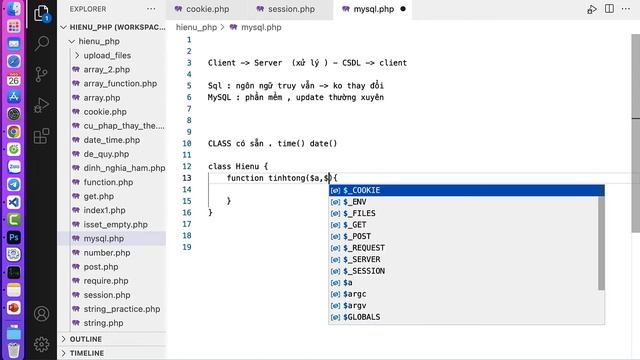Select the mysql.php tab
The height and width of the screenshot is (360, 640).
click(x=373, y=9)
